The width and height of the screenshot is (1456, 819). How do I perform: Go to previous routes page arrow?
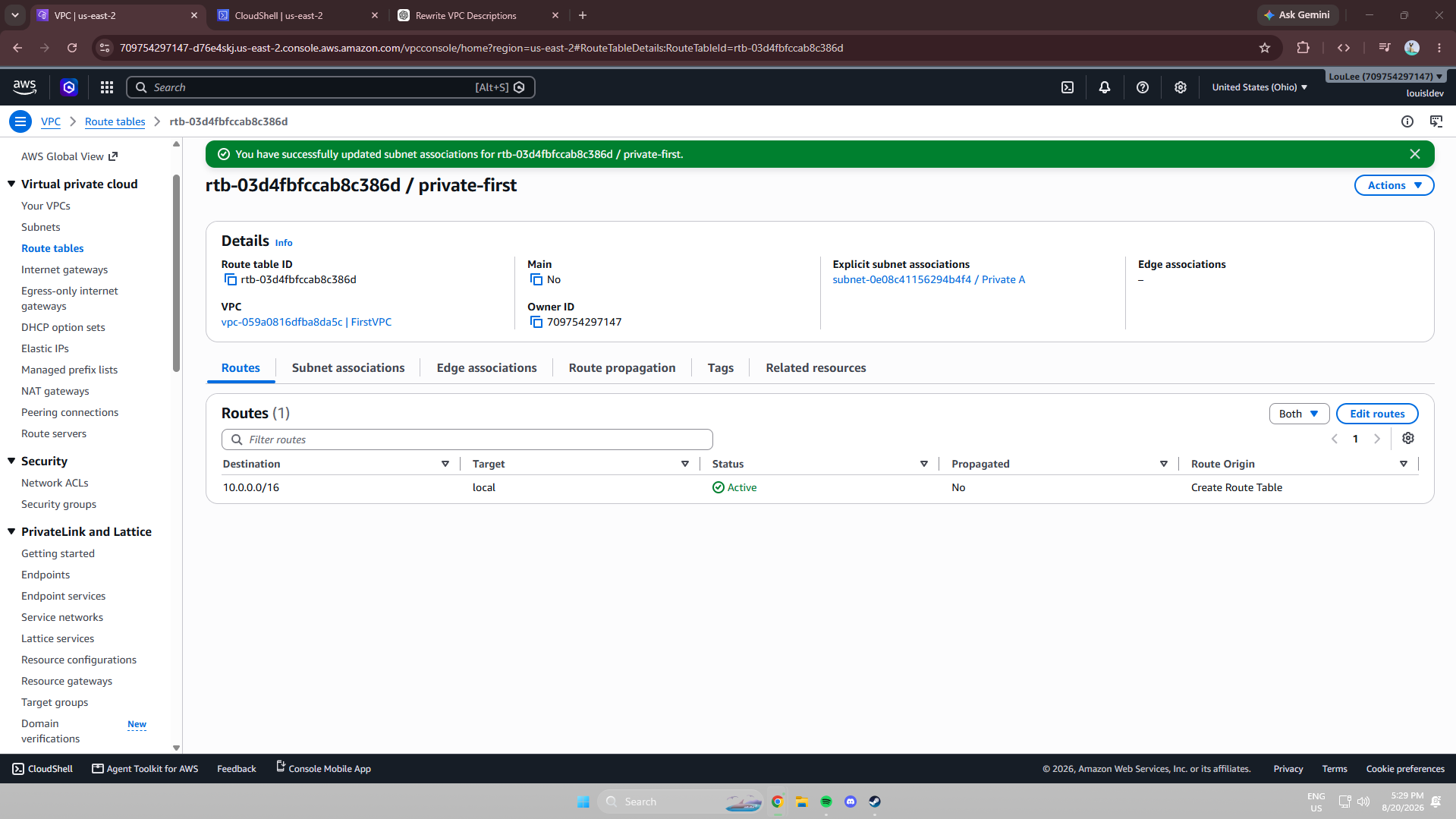pyautogui.click(x=1335, y=439)
